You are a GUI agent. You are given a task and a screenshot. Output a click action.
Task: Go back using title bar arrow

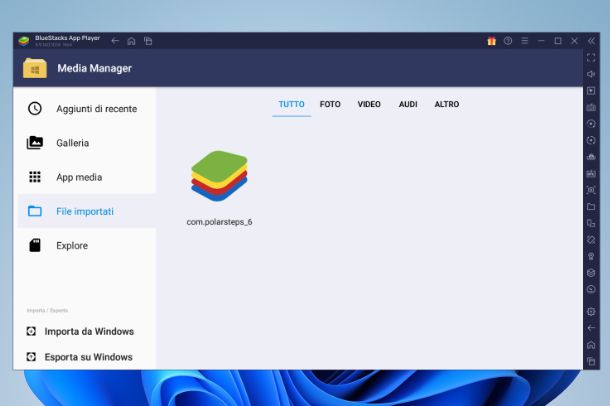click(x=115, y=41)
